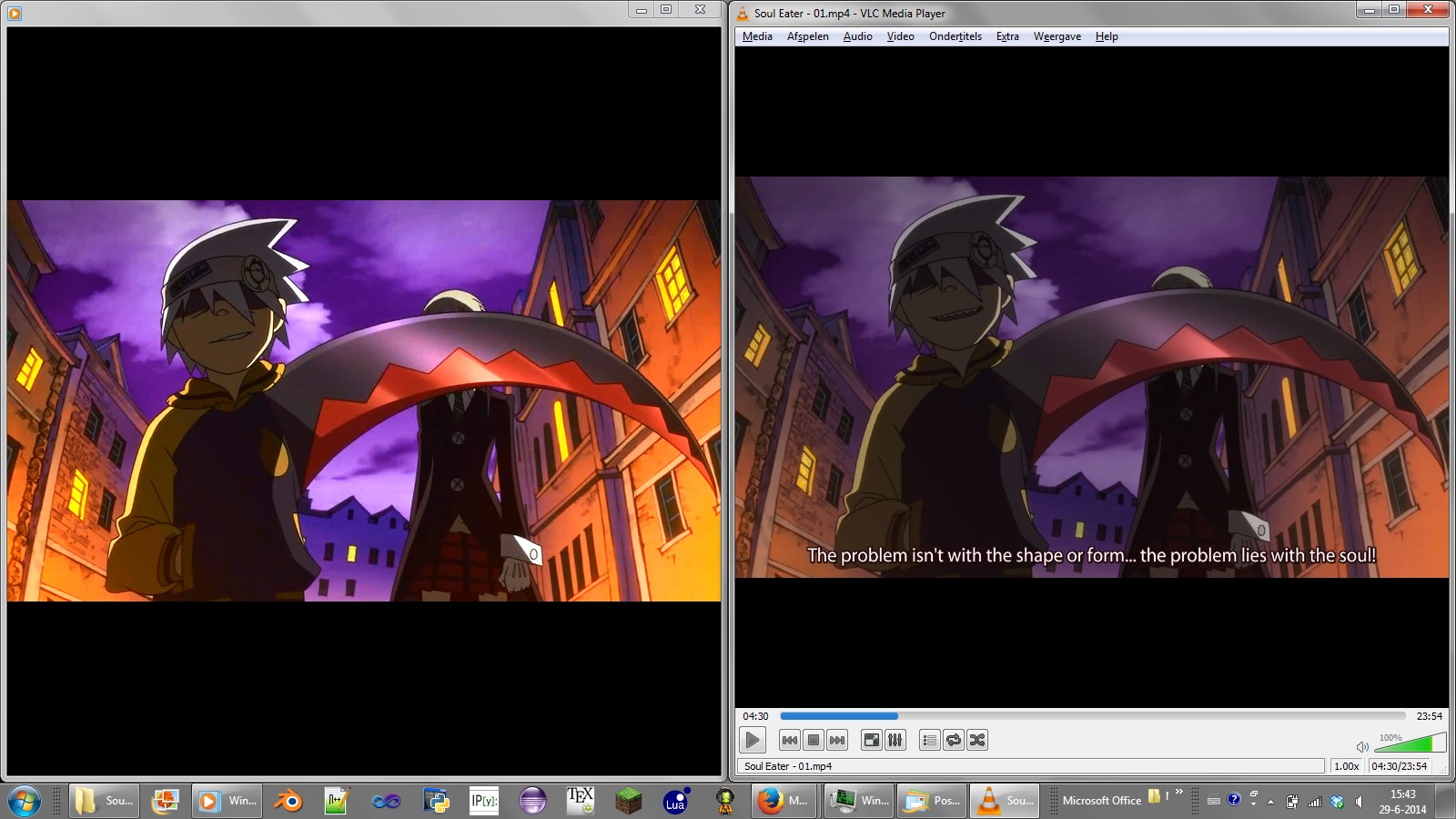Launch IPython from the taskbar
1456x819 pixels.
(484, 801)
